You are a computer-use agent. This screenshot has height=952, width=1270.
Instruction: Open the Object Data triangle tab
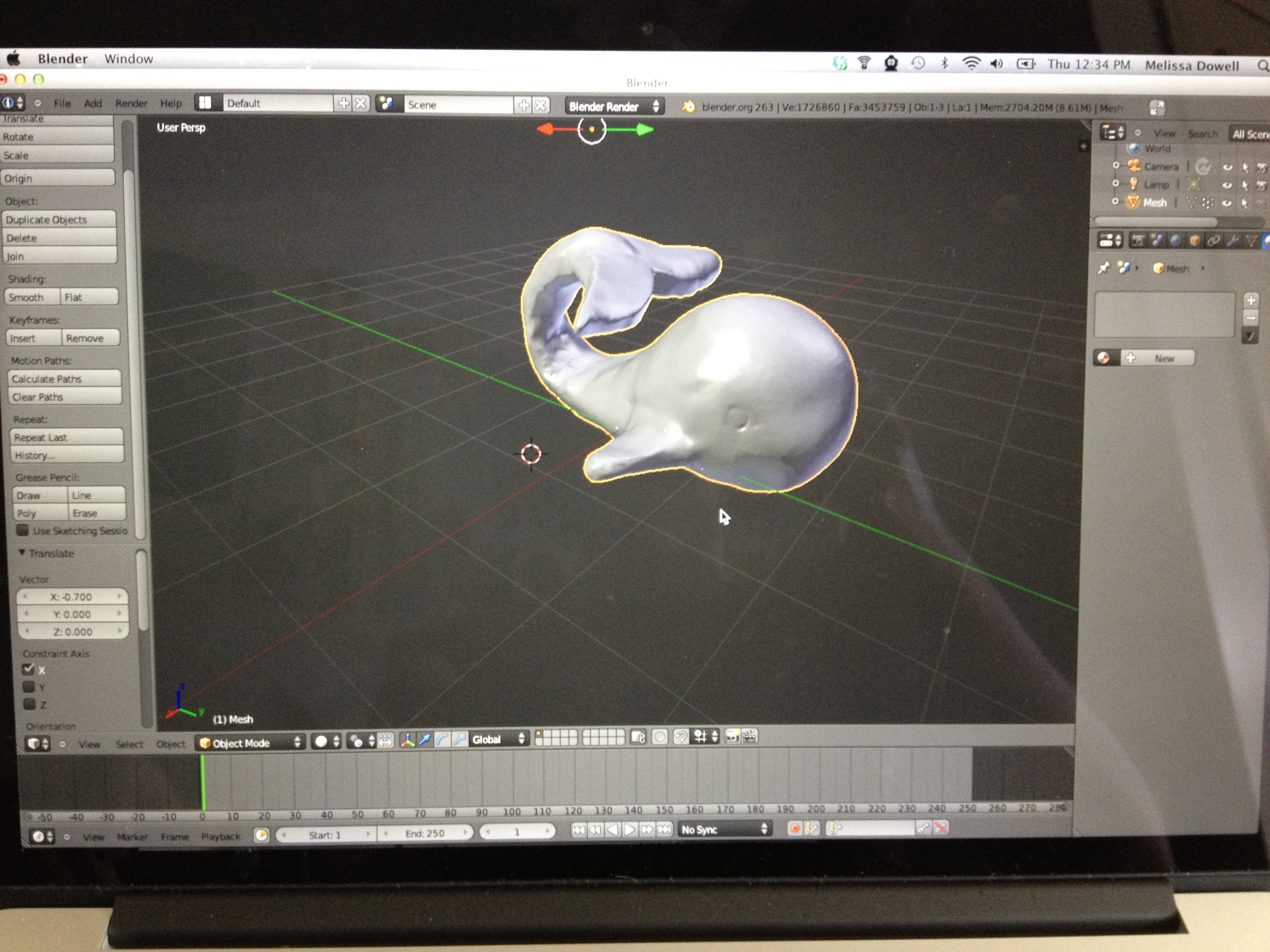click(1251, 240)
